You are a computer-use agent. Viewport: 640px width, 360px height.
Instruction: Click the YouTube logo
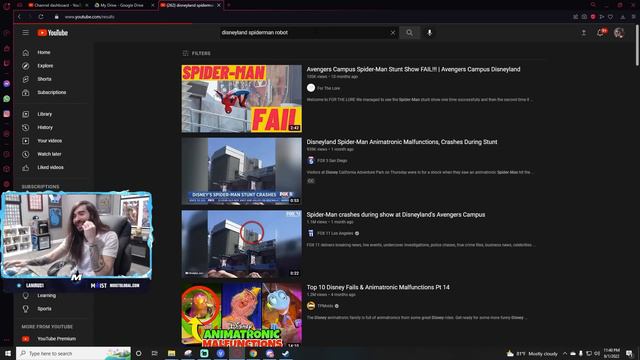(x=53, y=33)
